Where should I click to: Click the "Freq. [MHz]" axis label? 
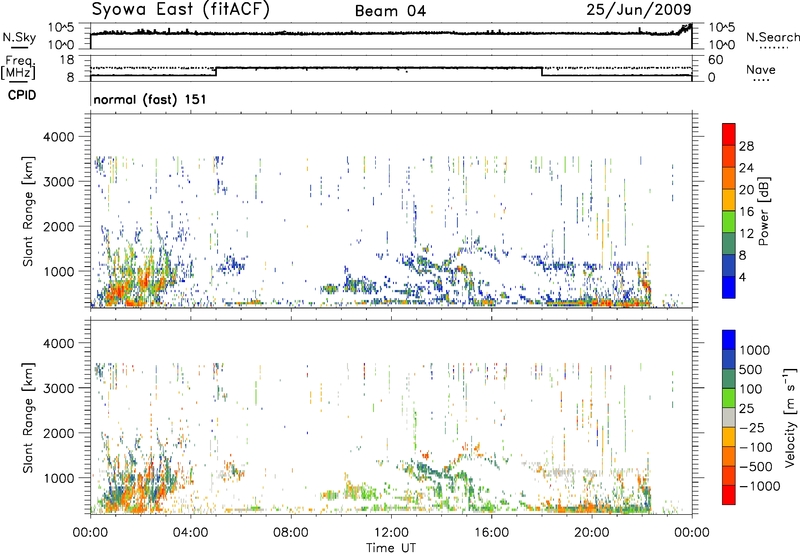pos(18,68)
